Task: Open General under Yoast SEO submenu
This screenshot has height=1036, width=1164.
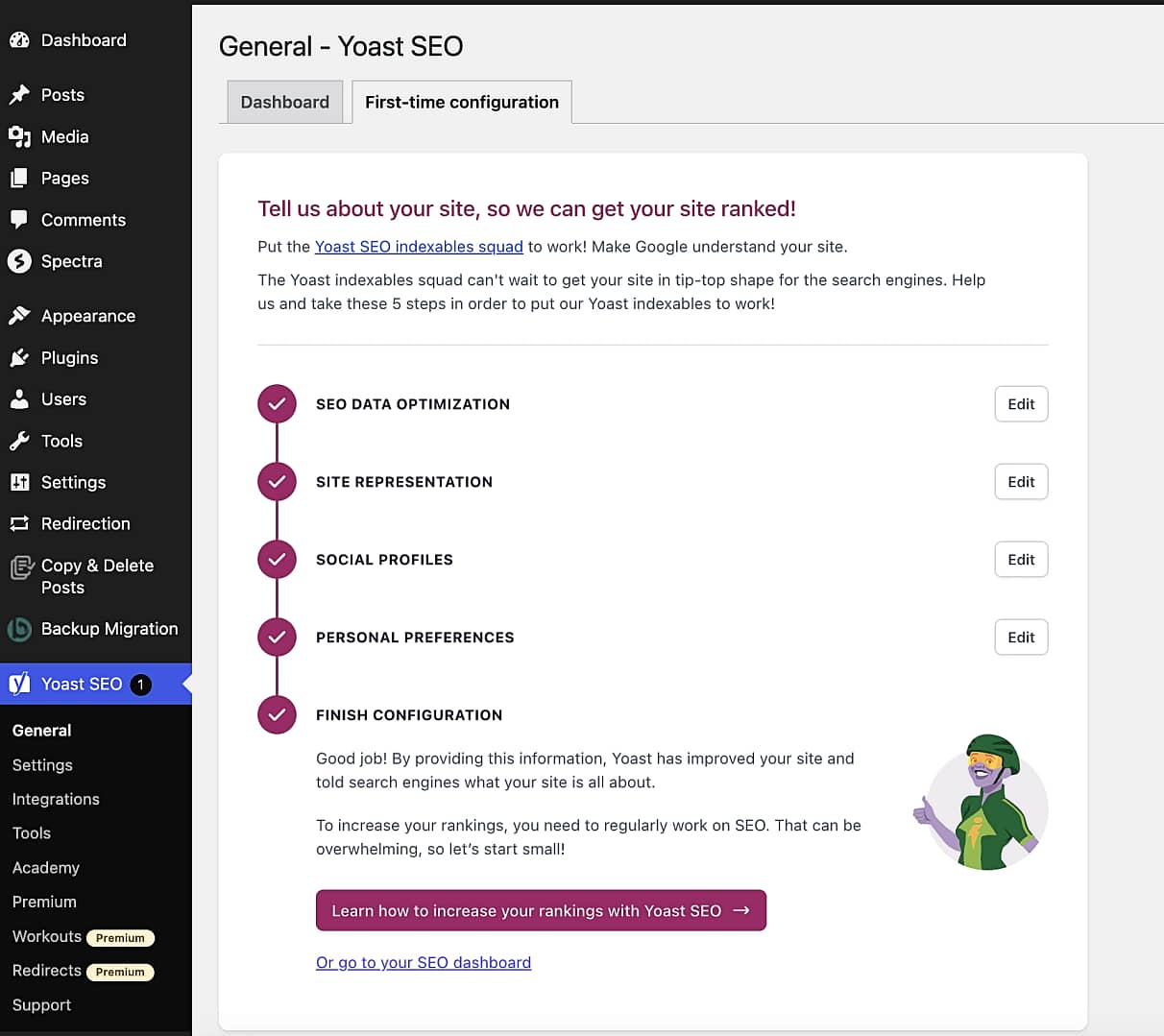Action: [x=41, y=731]
